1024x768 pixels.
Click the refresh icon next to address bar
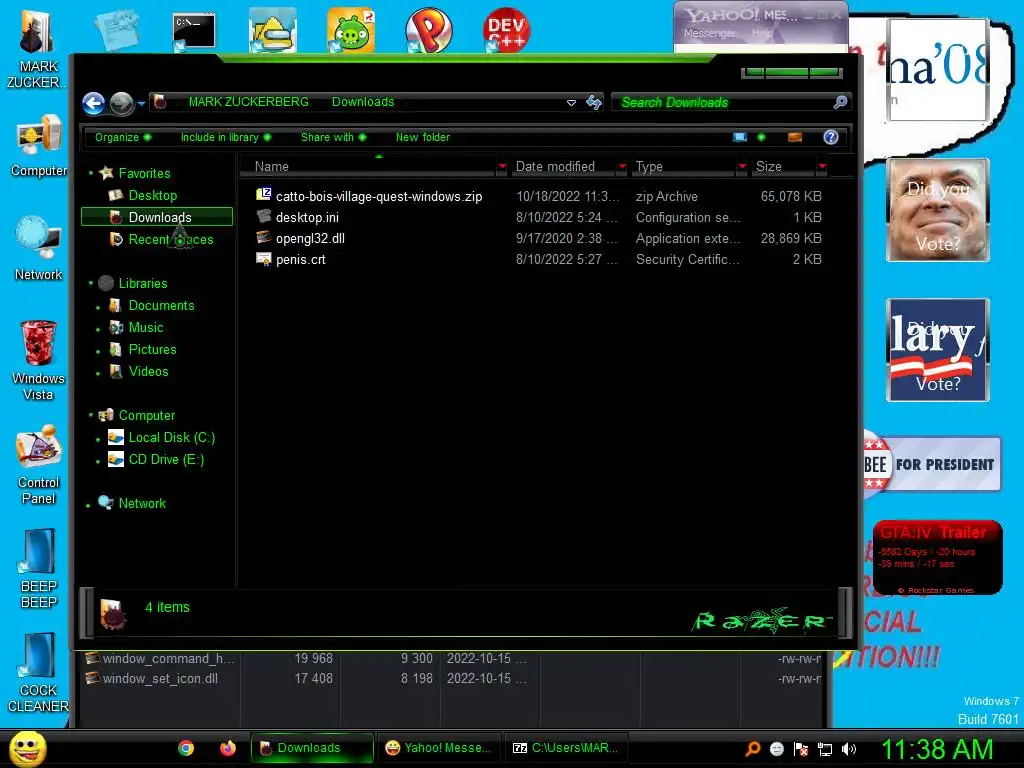(x=594, y=102)
